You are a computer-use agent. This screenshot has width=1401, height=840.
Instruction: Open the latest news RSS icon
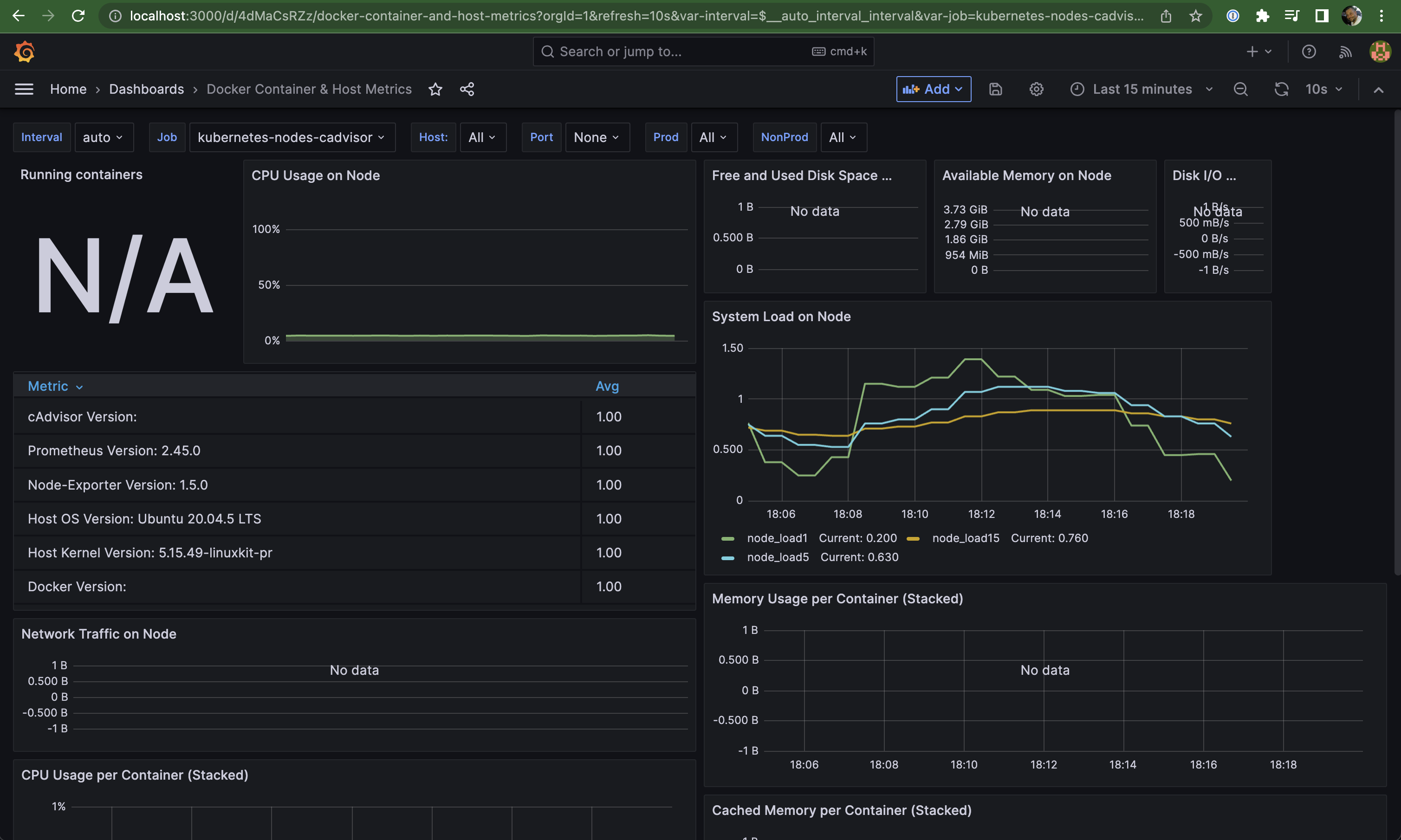[x=1345, y=52]
